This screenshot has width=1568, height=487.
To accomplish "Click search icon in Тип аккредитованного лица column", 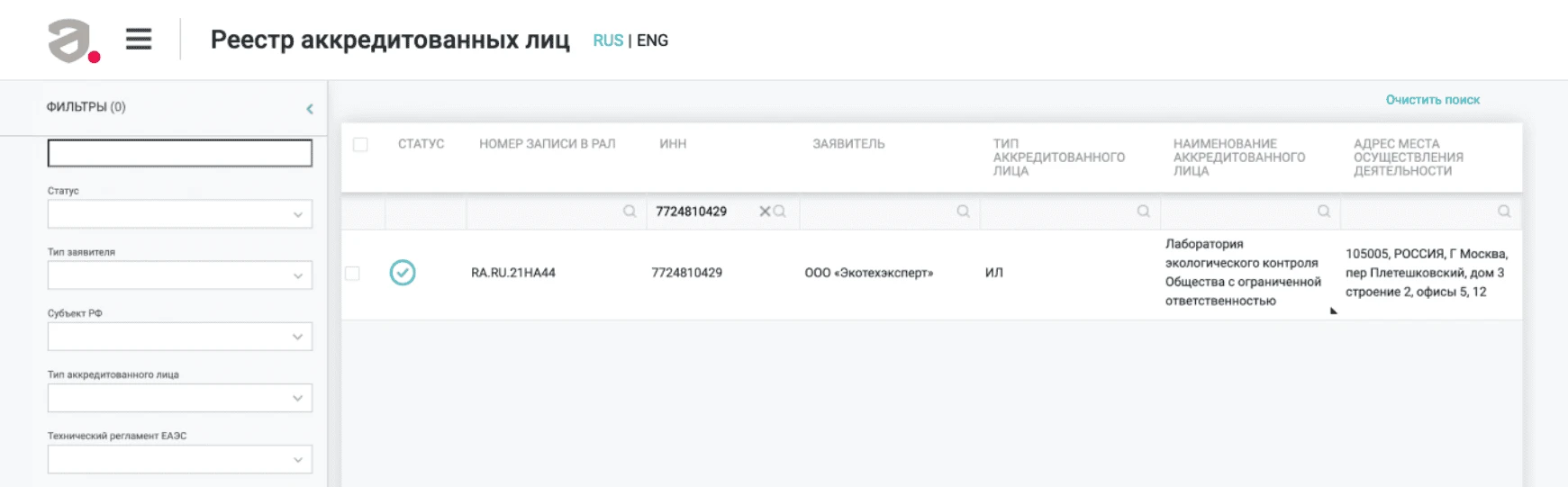I will [x=1143, y=212].
